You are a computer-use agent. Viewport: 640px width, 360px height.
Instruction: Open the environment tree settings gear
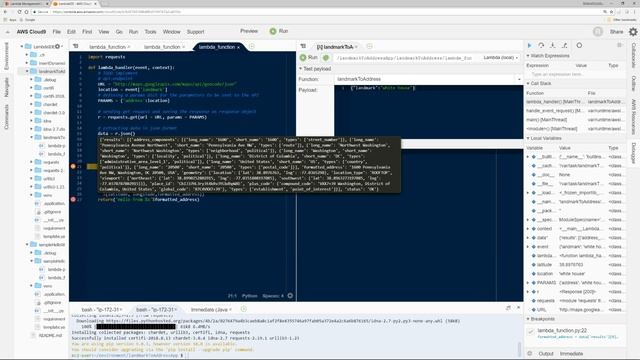(58, 47)
